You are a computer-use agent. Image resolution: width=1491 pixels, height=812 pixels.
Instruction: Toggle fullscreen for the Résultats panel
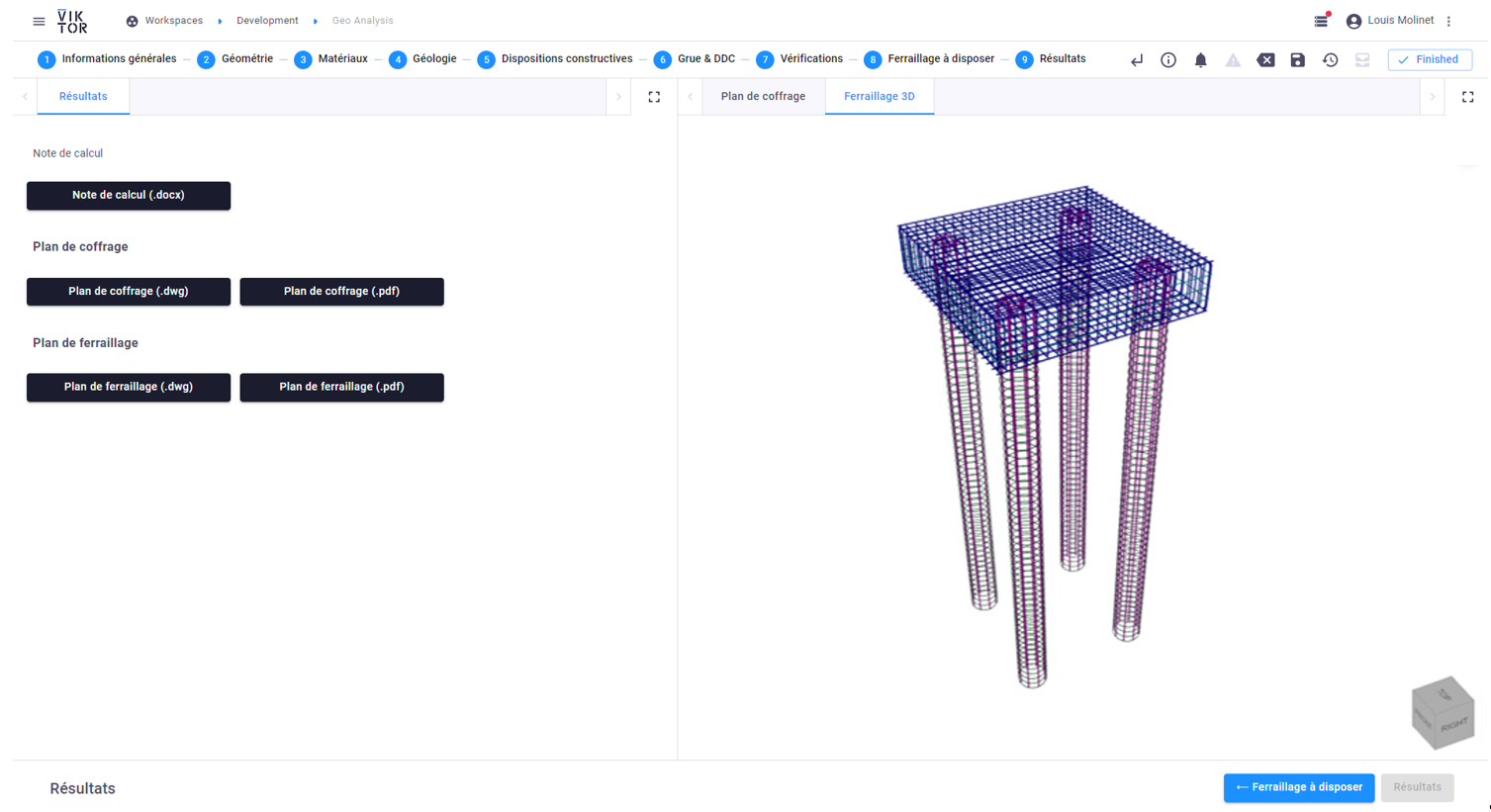tap(654, 96)
